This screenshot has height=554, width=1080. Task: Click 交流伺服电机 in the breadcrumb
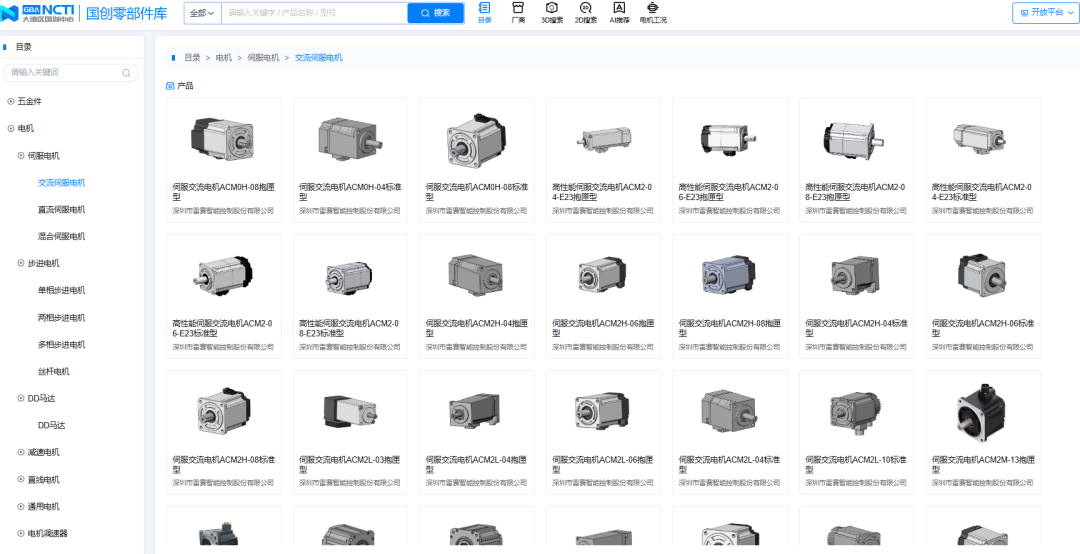319,58
